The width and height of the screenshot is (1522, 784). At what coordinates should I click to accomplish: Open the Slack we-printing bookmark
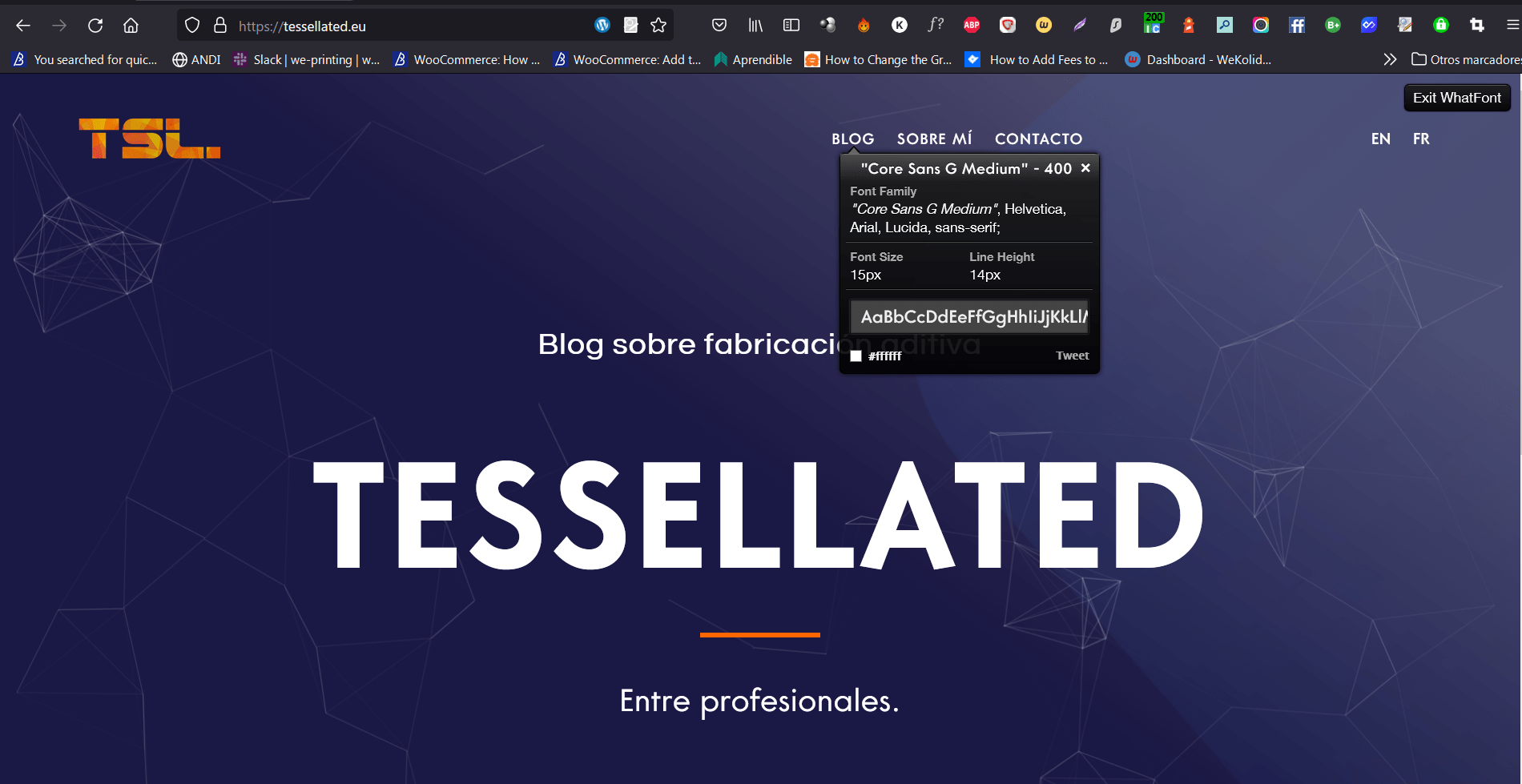pyautogui.click(x=306, y=59)
